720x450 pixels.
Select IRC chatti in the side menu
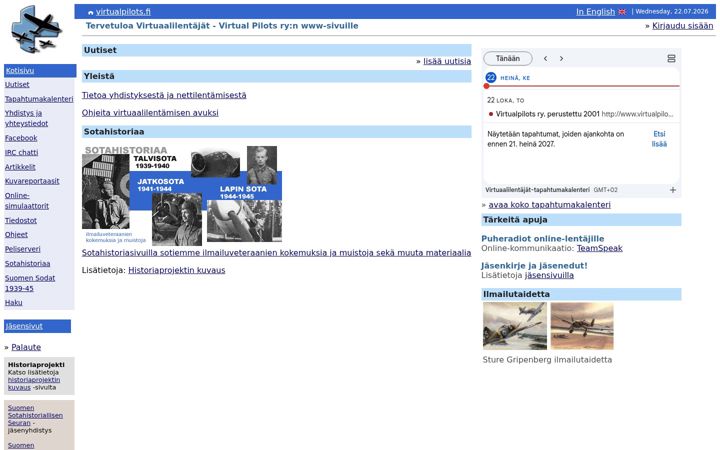pyautogui.click(x=22, y=152)
